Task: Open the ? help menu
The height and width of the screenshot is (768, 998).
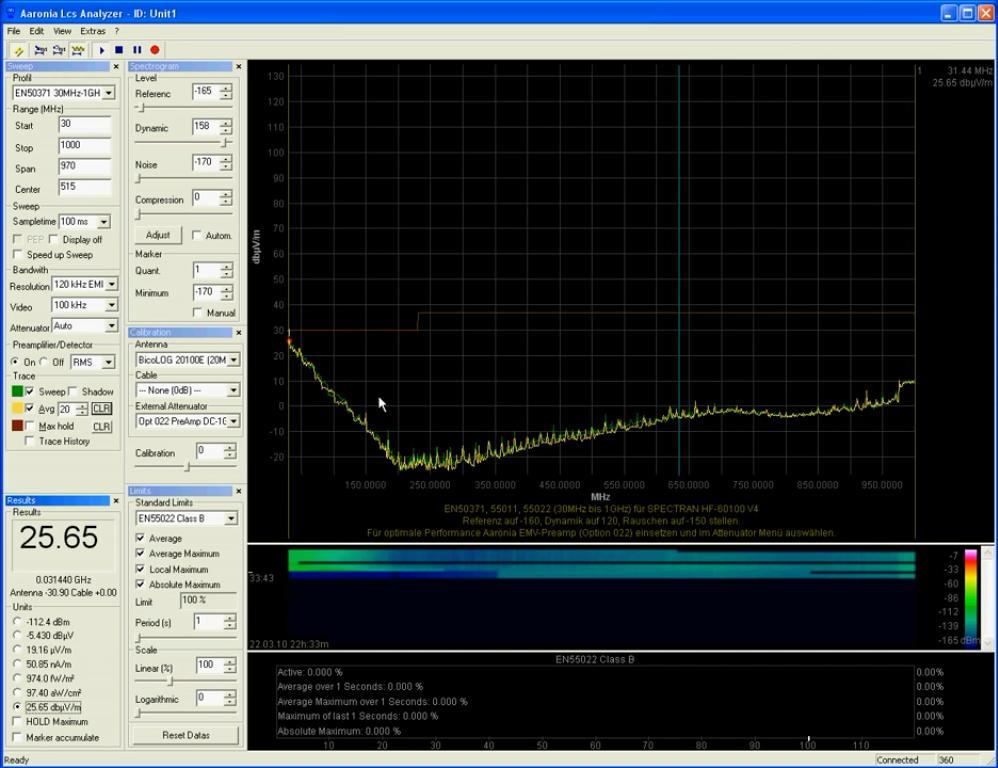Action: click(116, 31)
